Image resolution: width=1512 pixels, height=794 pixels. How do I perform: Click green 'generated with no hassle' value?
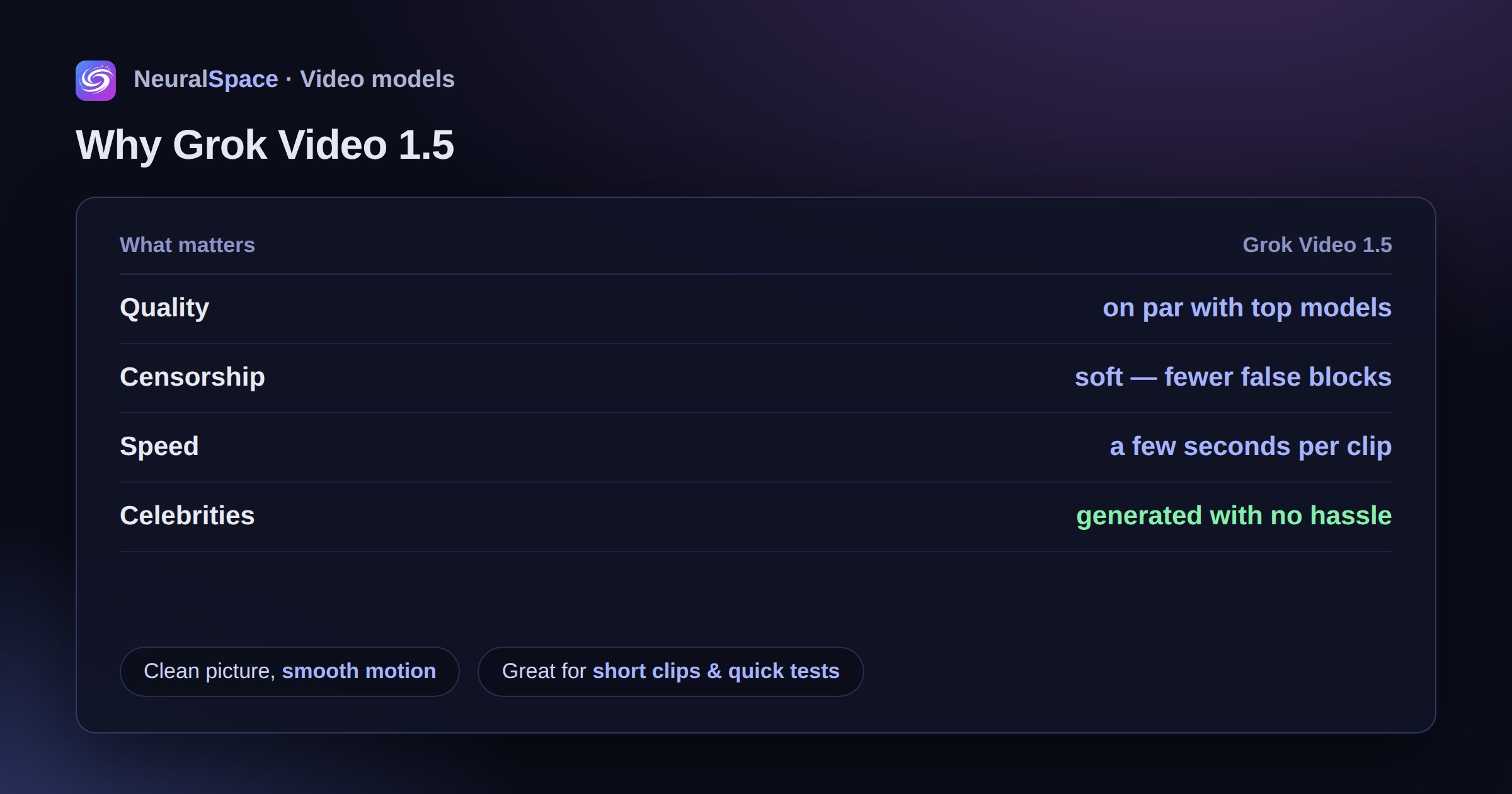1234,516
